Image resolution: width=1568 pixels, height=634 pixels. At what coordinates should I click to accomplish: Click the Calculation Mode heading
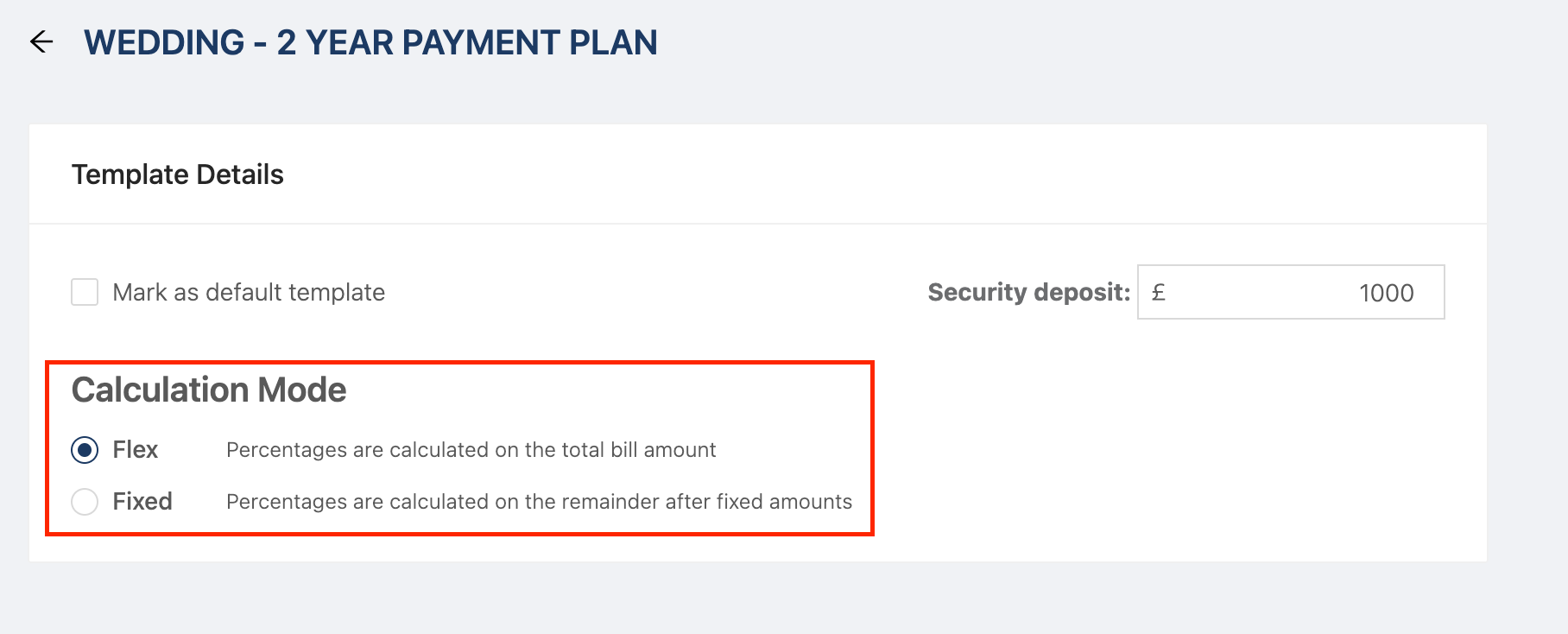(x=209, y=390)
